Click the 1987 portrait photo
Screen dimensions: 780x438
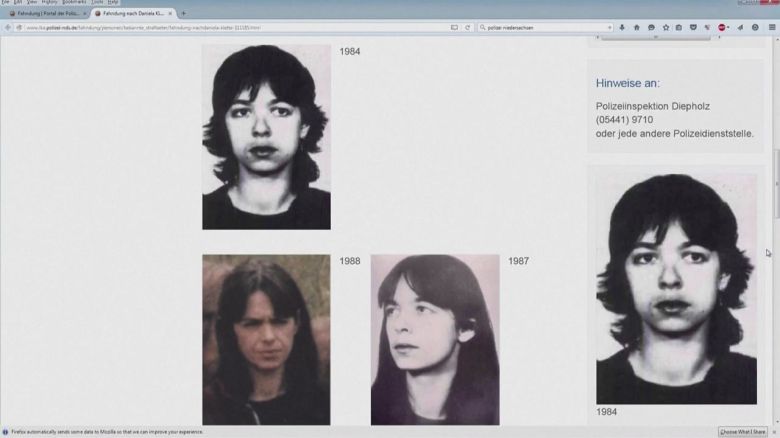coord(435,339)
